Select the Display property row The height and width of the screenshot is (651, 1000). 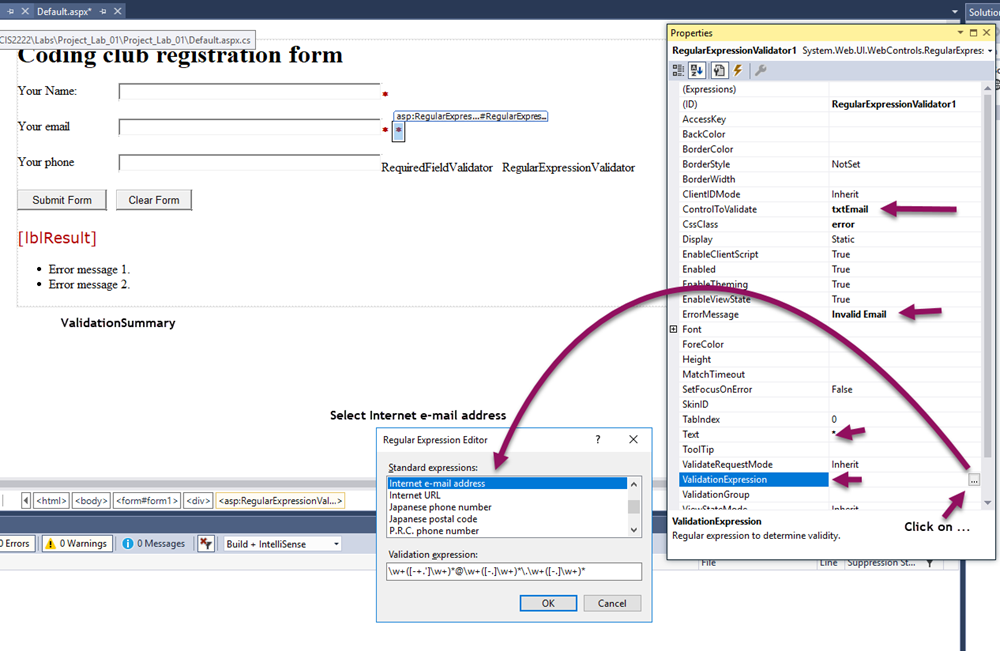[x=829, y=239]
